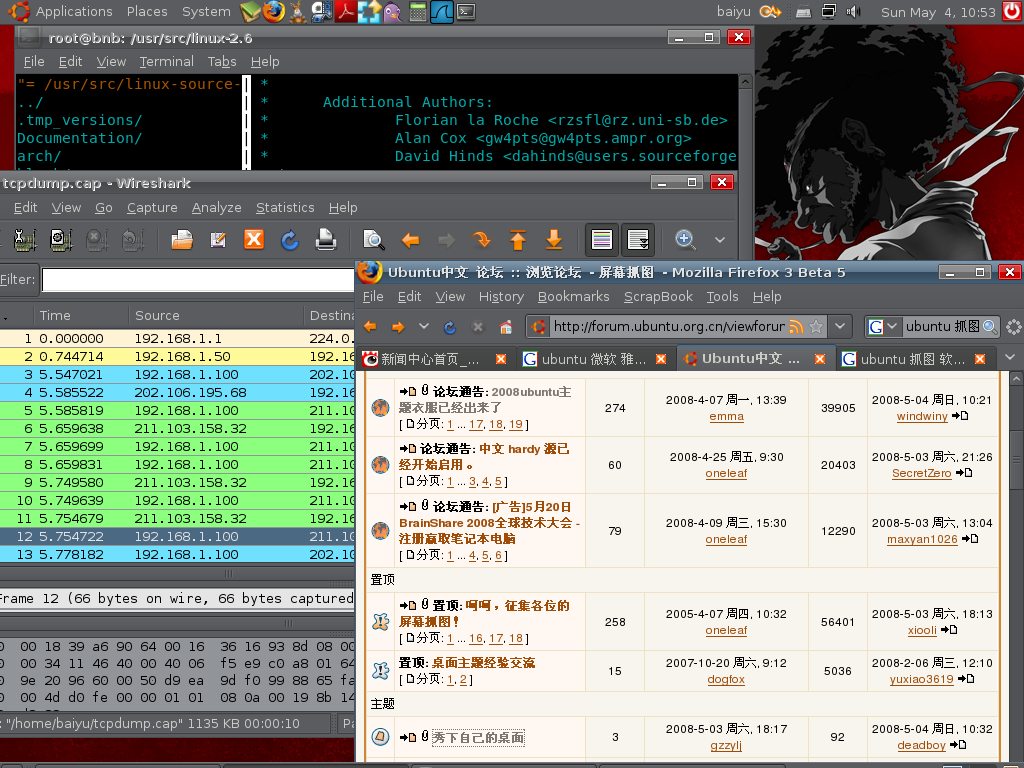Image resolution: width=1024 pixels, height=768 pixels.
Task: Select packet 4 from 202.106.195.68
Action: (177, 392)
